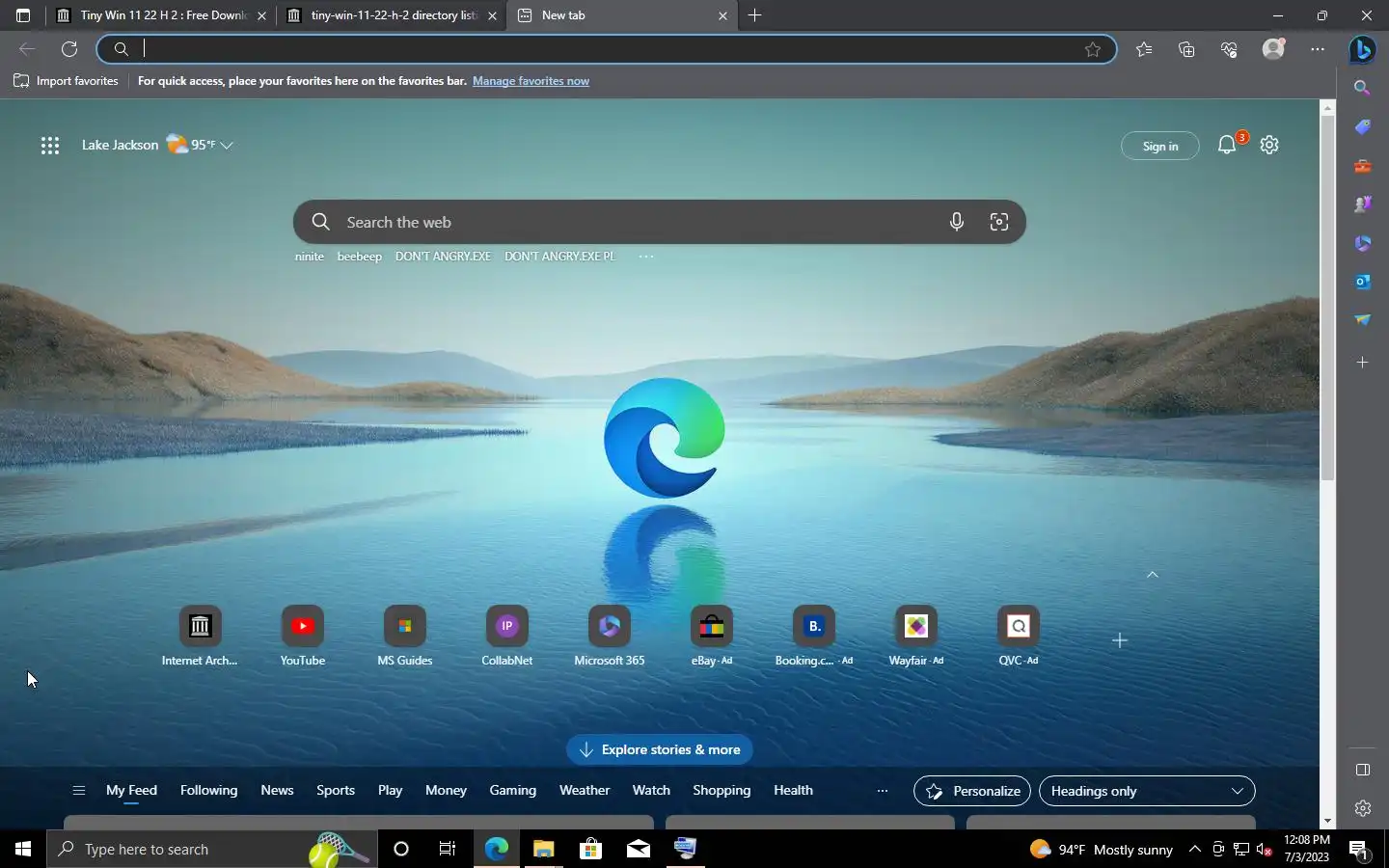Open MS Guides quick link tile
The height and width of the screenshot is (868, 1389).
click(404, 637)
